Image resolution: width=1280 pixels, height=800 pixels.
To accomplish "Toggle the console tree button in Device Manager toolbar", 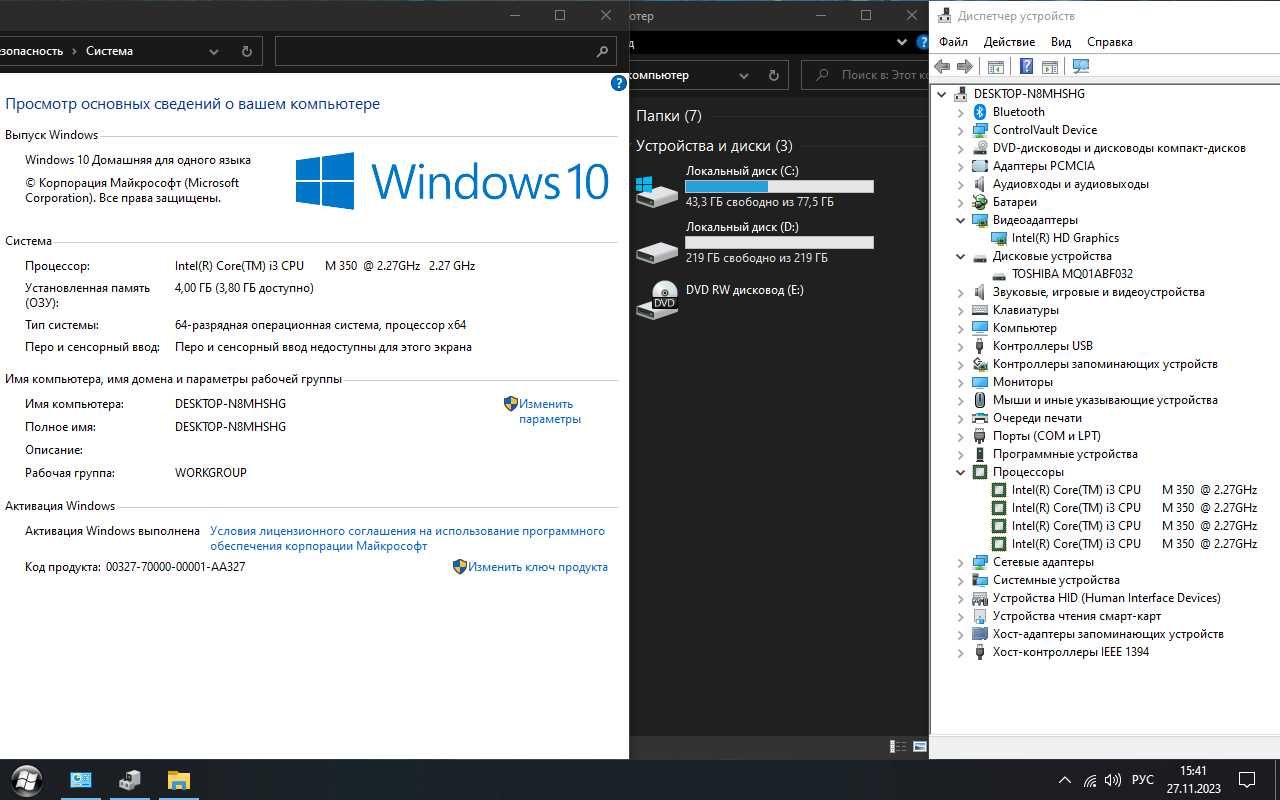I will point(996,66).
